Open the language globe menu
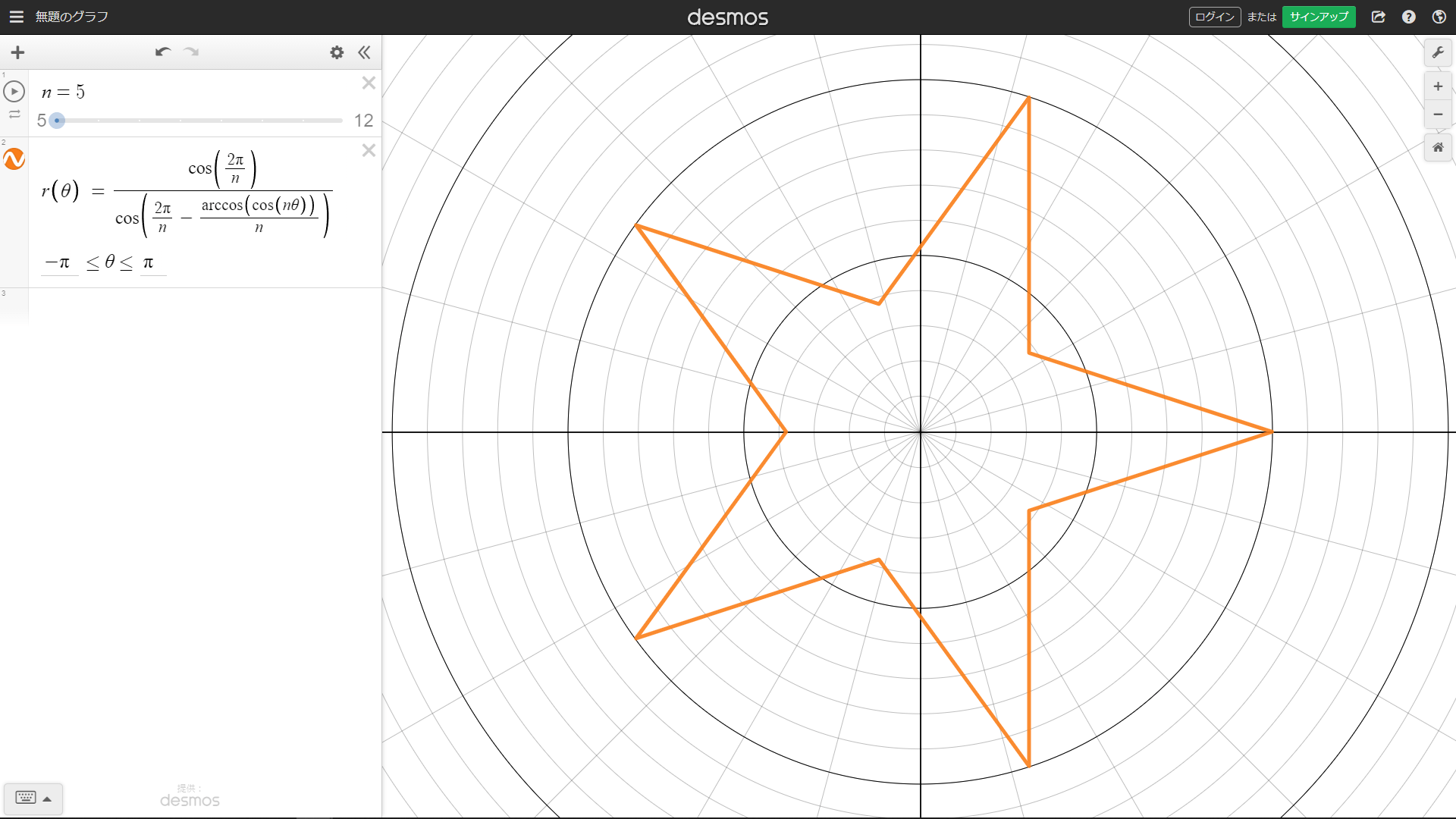This screenshot has height=819, width=1456. coord(1439,17)
